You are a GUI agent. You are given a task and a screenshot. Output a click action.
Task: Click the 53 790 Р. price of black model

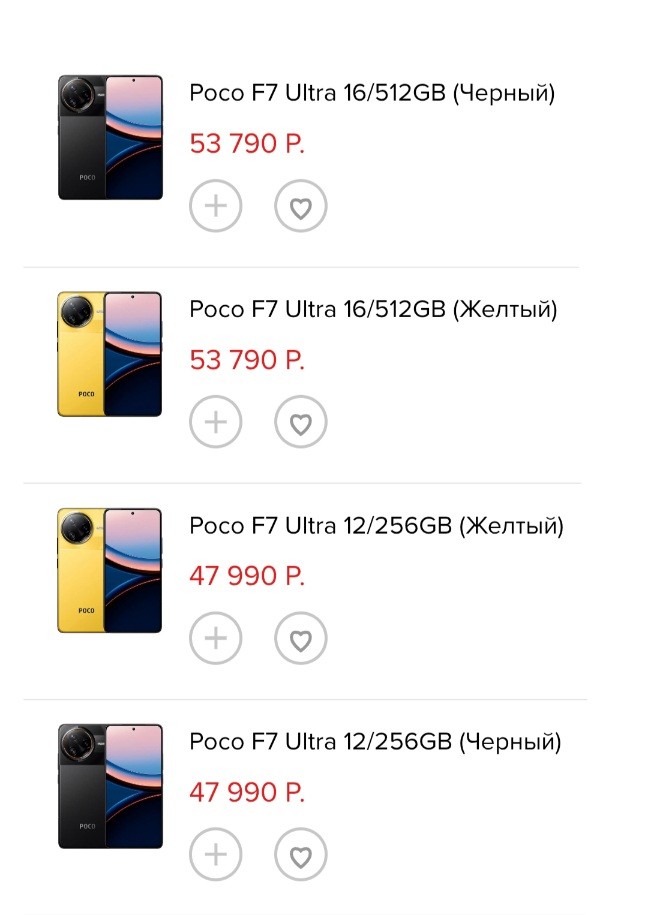pyautogui.click(x=247, y=144)
